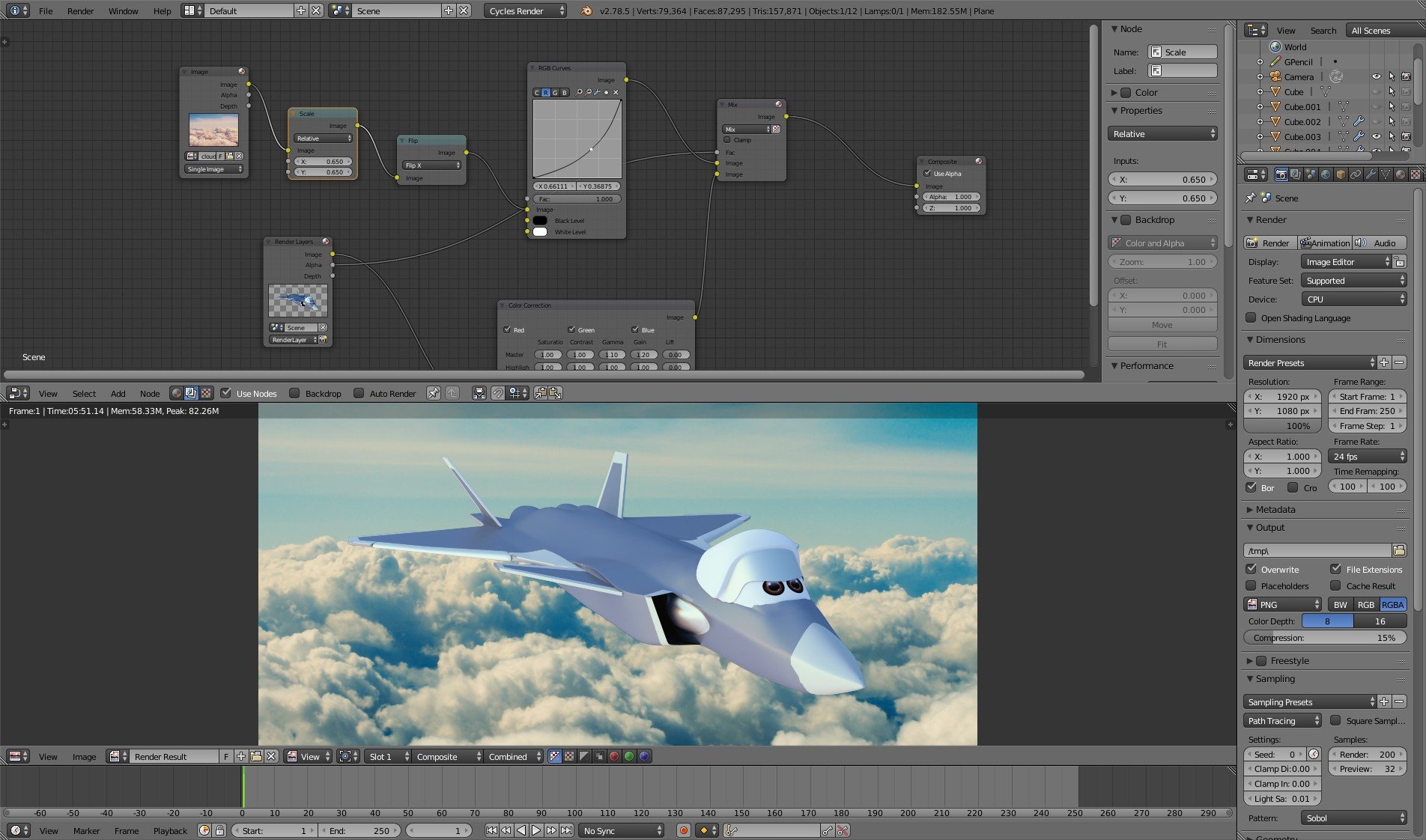Copy selected nodes to clipboard icon

click(541, 393)
